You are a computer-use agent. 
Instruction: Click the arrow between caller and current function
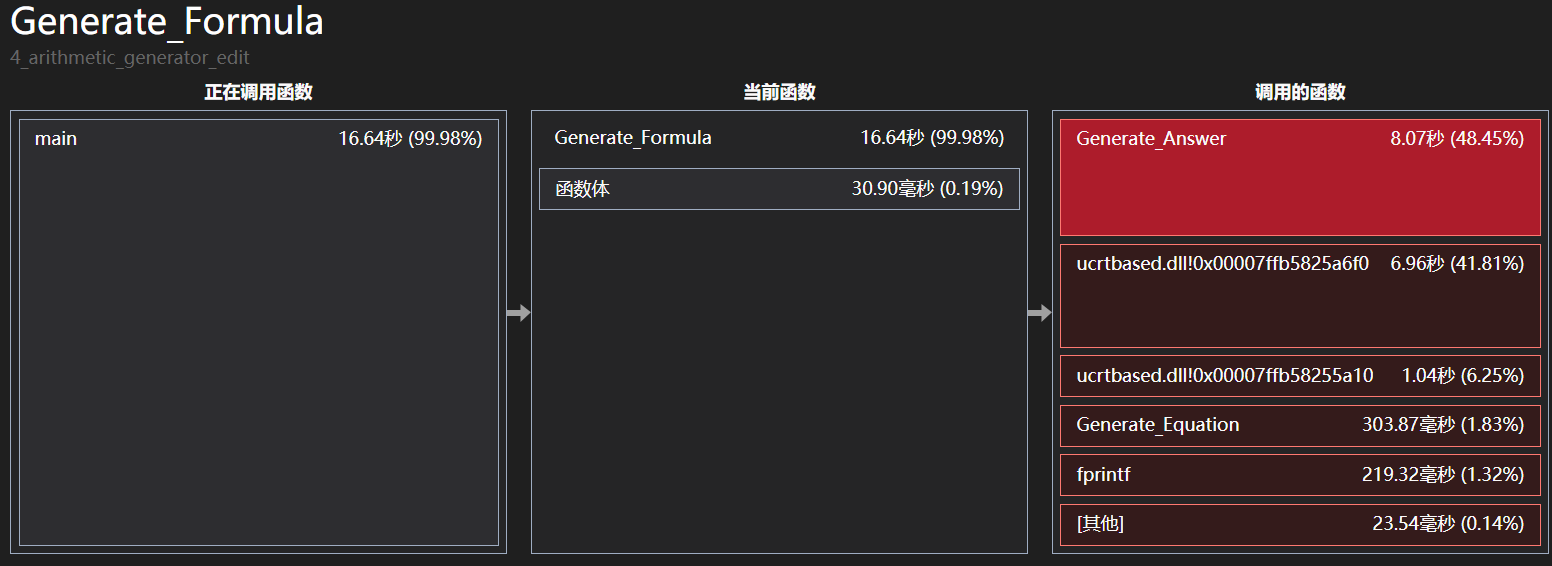pos(518,314)
